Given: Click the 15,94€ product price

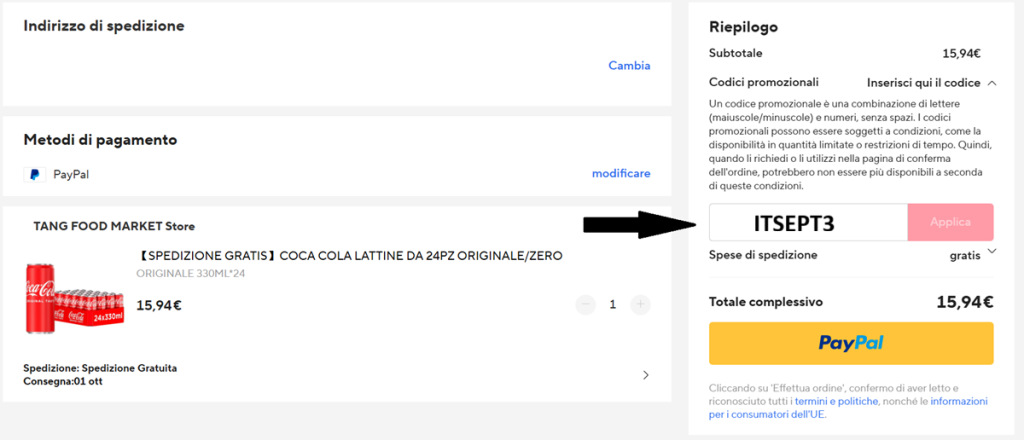Looking at the screenshot, I should coord(159,304).
